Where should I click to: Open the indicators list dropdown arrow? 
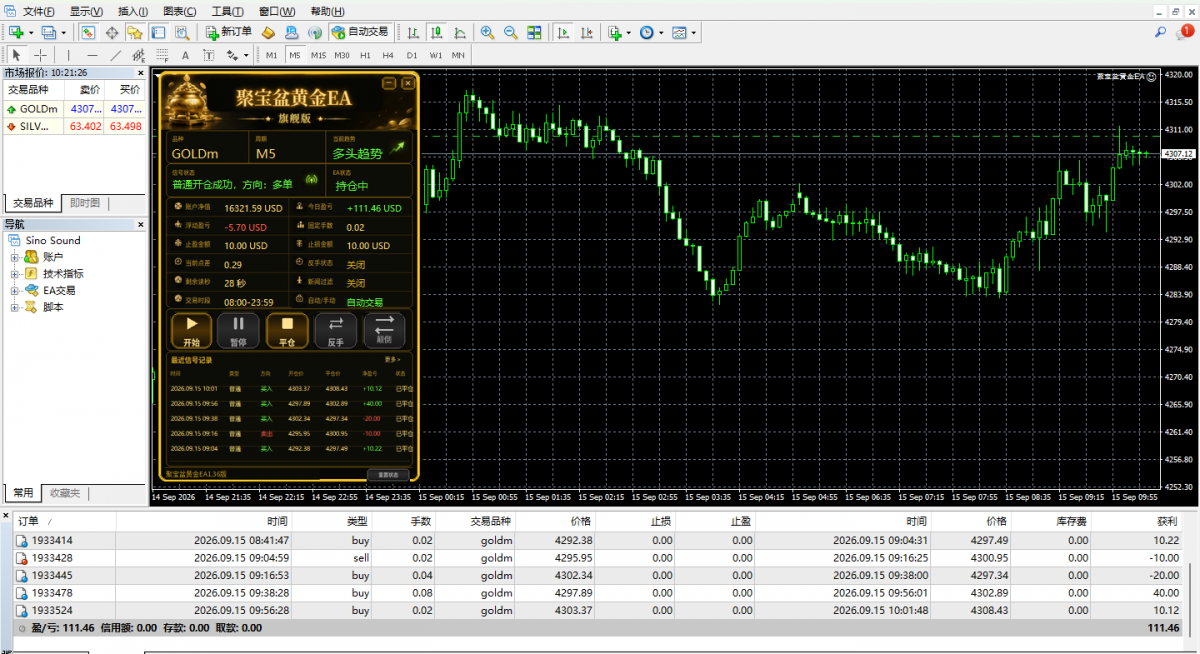point(628,33)
